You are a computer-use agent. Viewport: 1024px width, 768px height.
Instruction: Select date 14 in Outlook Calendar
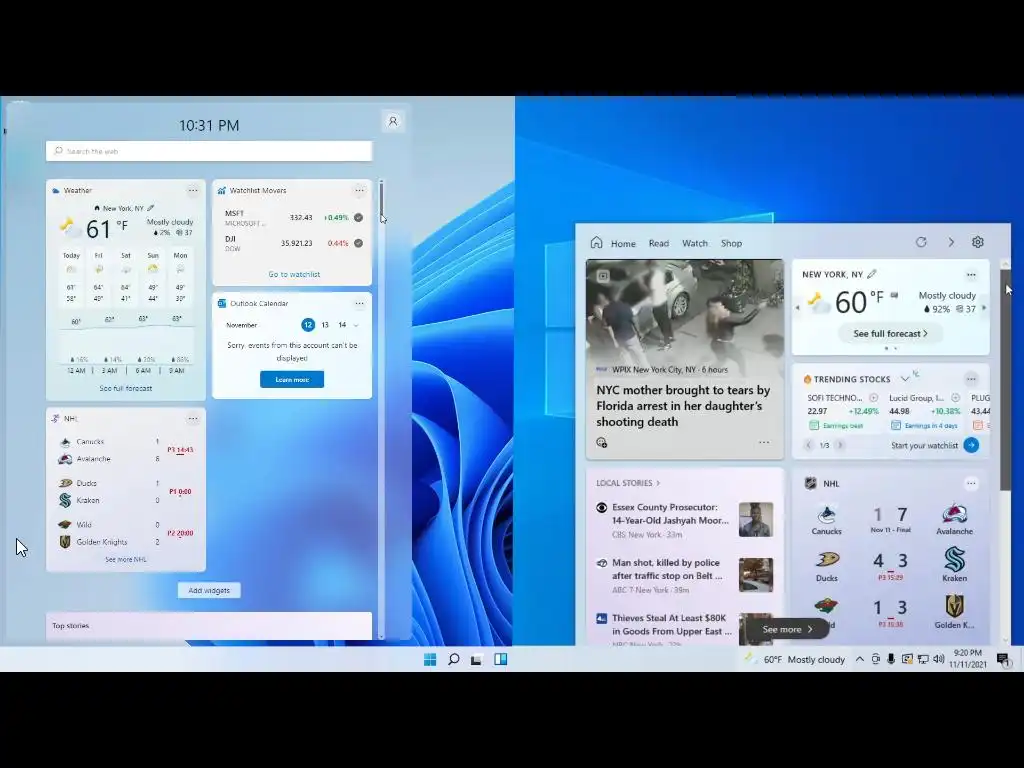pyautogui.click(x=342, y=325)
